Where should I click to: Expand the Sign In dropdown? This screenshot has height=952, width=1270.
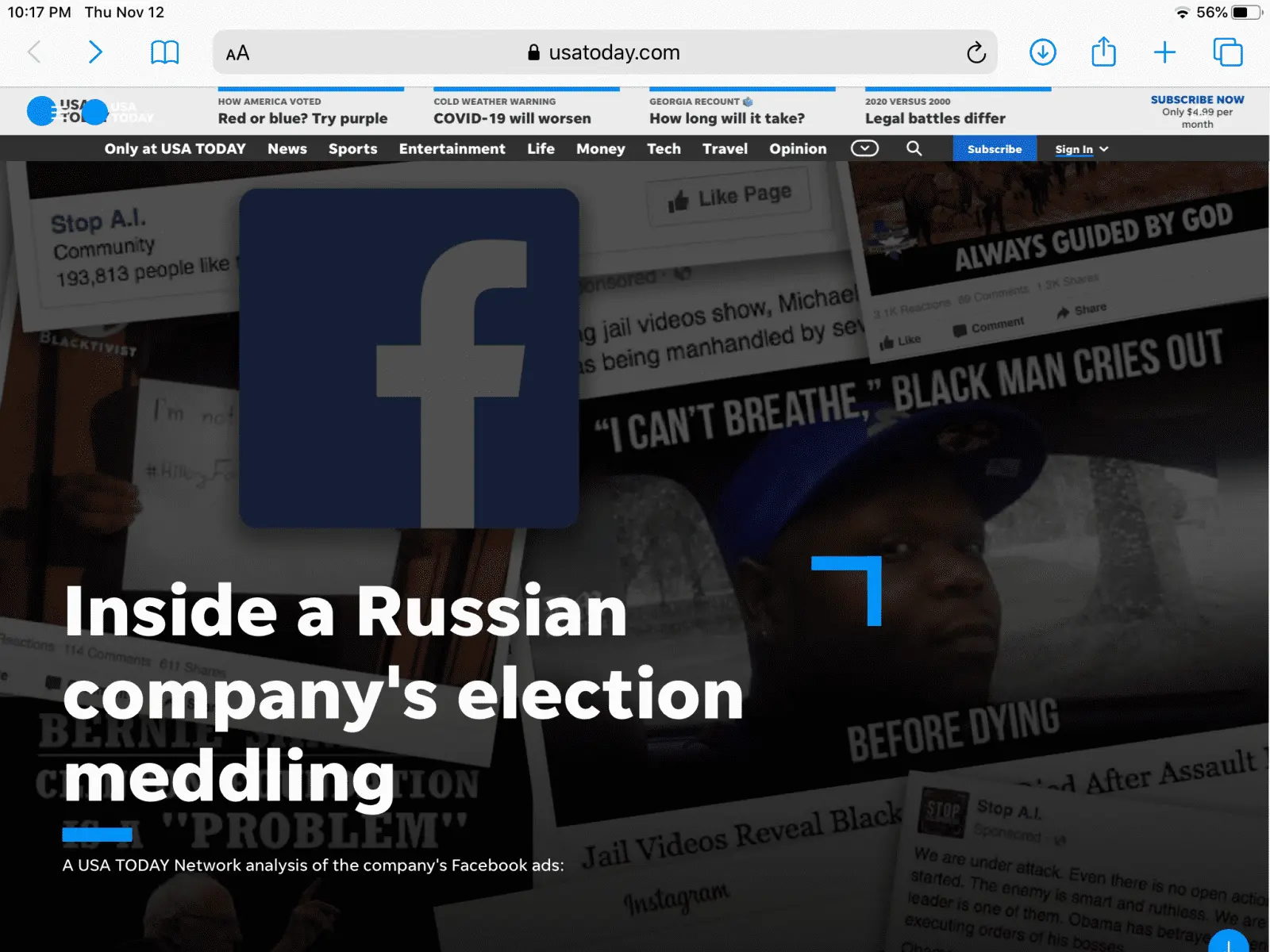(x=1081, y=149)
